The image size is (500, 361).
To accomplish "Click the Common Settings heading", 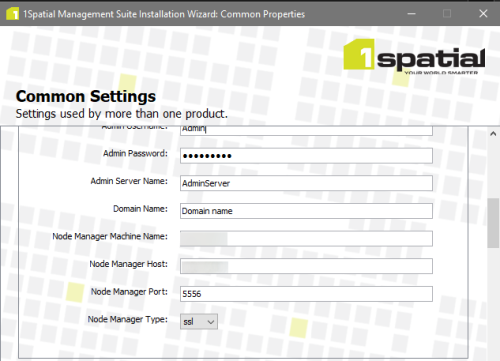I will [x=86, y=96].
